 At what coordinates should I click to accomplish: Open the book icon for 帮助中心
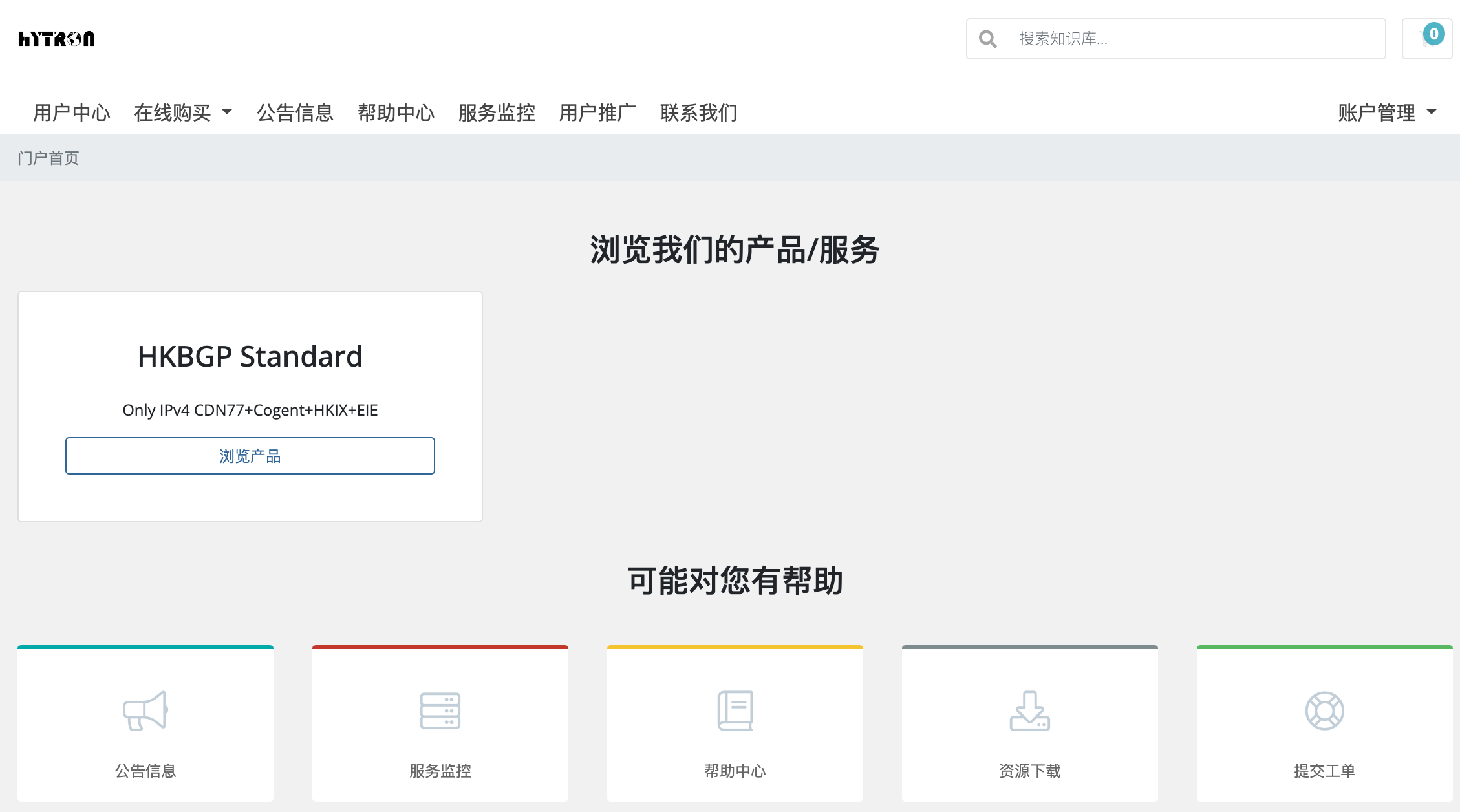tap(735, 711)
